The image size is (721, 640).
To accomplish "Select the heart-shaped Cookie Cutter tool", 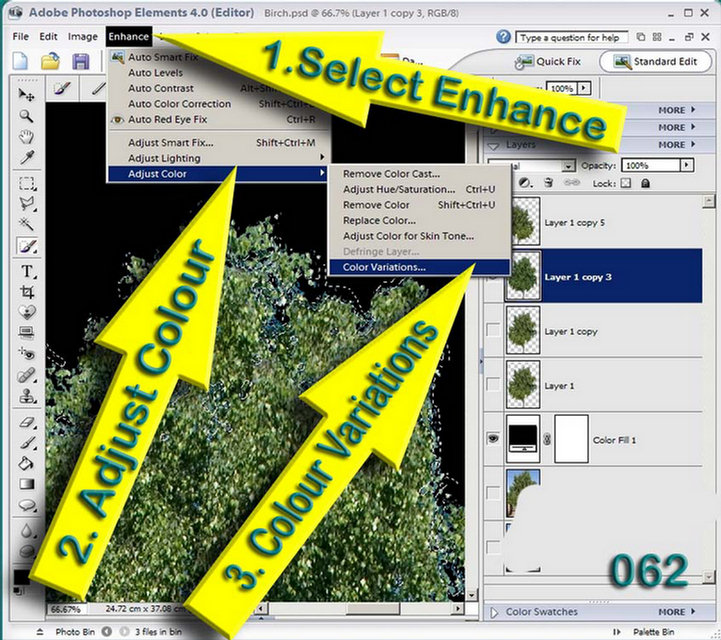I will point(27,312).
